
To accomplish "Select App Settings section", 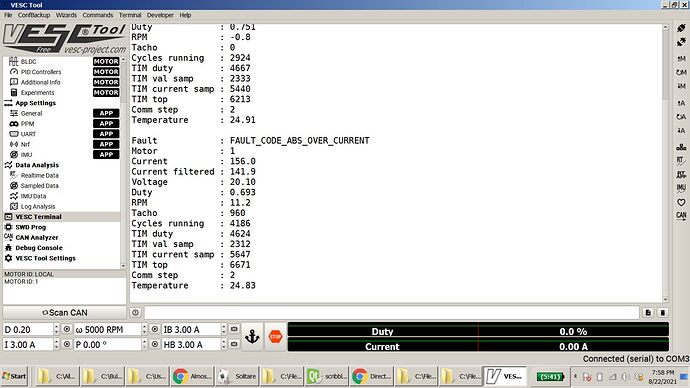I will click(62, 103).
